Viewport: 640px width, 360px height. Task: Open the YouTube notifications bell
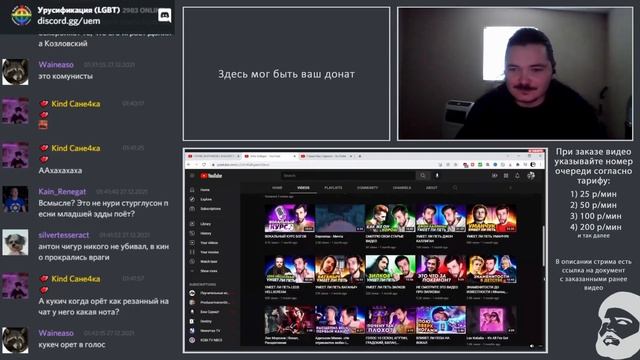(517, 176)
